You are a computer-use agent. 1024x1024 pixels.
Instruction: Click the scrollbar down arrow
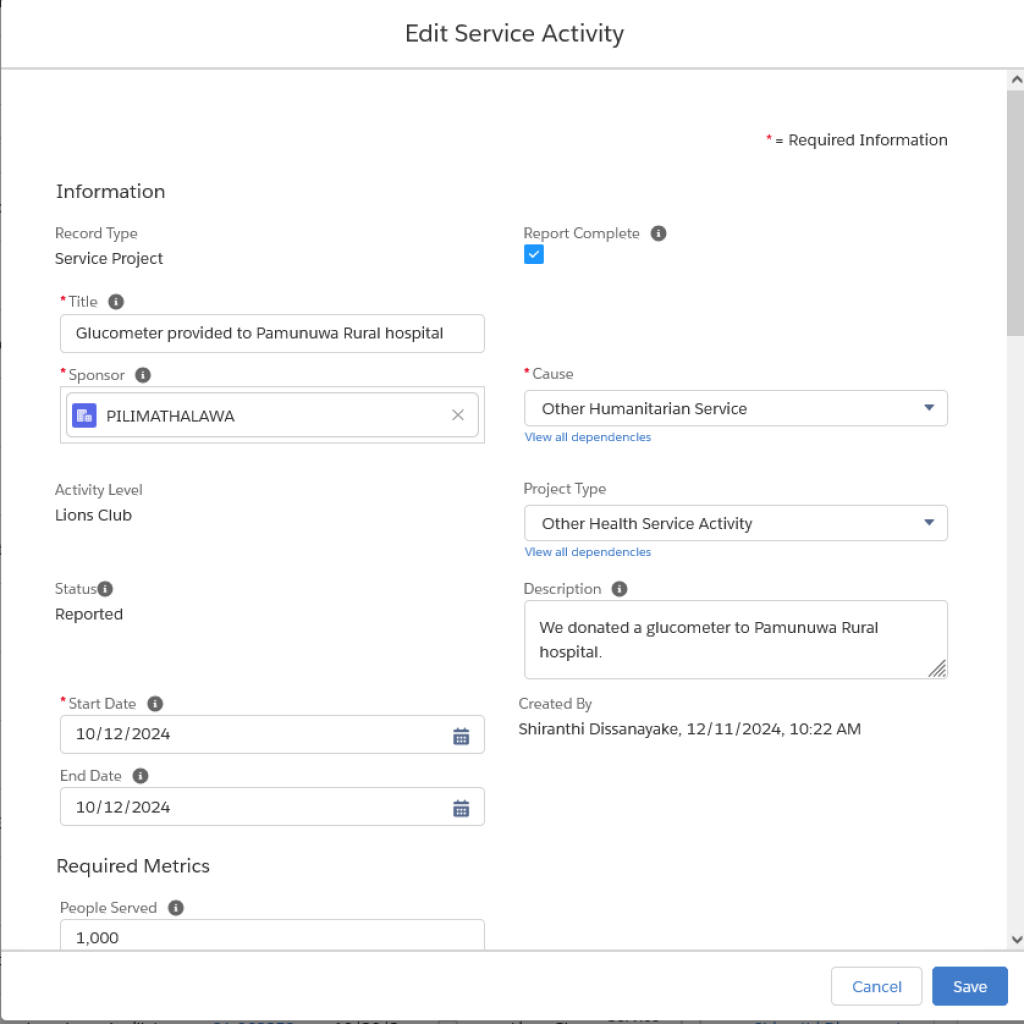click(x=1016, y=940)
